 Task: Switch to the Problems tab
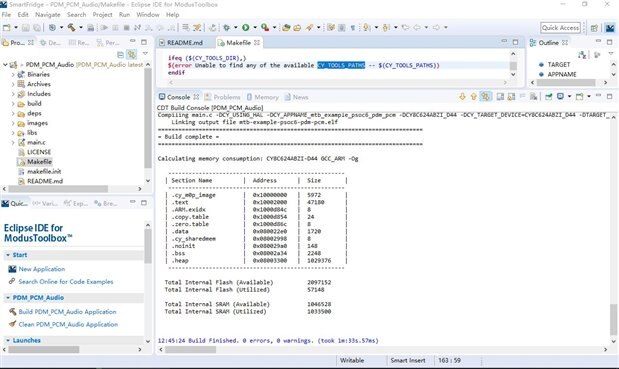(223, 97)
